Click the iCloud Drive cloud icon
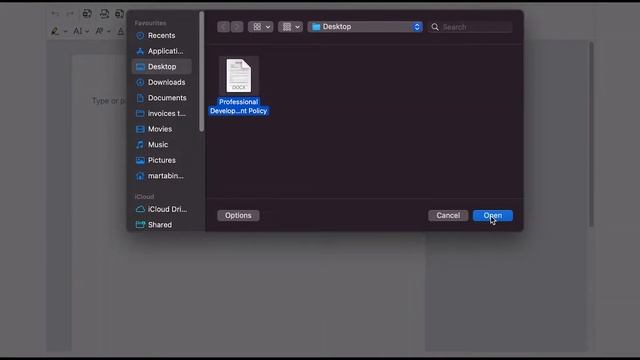The image size is (640, 360). click(140, 209)
